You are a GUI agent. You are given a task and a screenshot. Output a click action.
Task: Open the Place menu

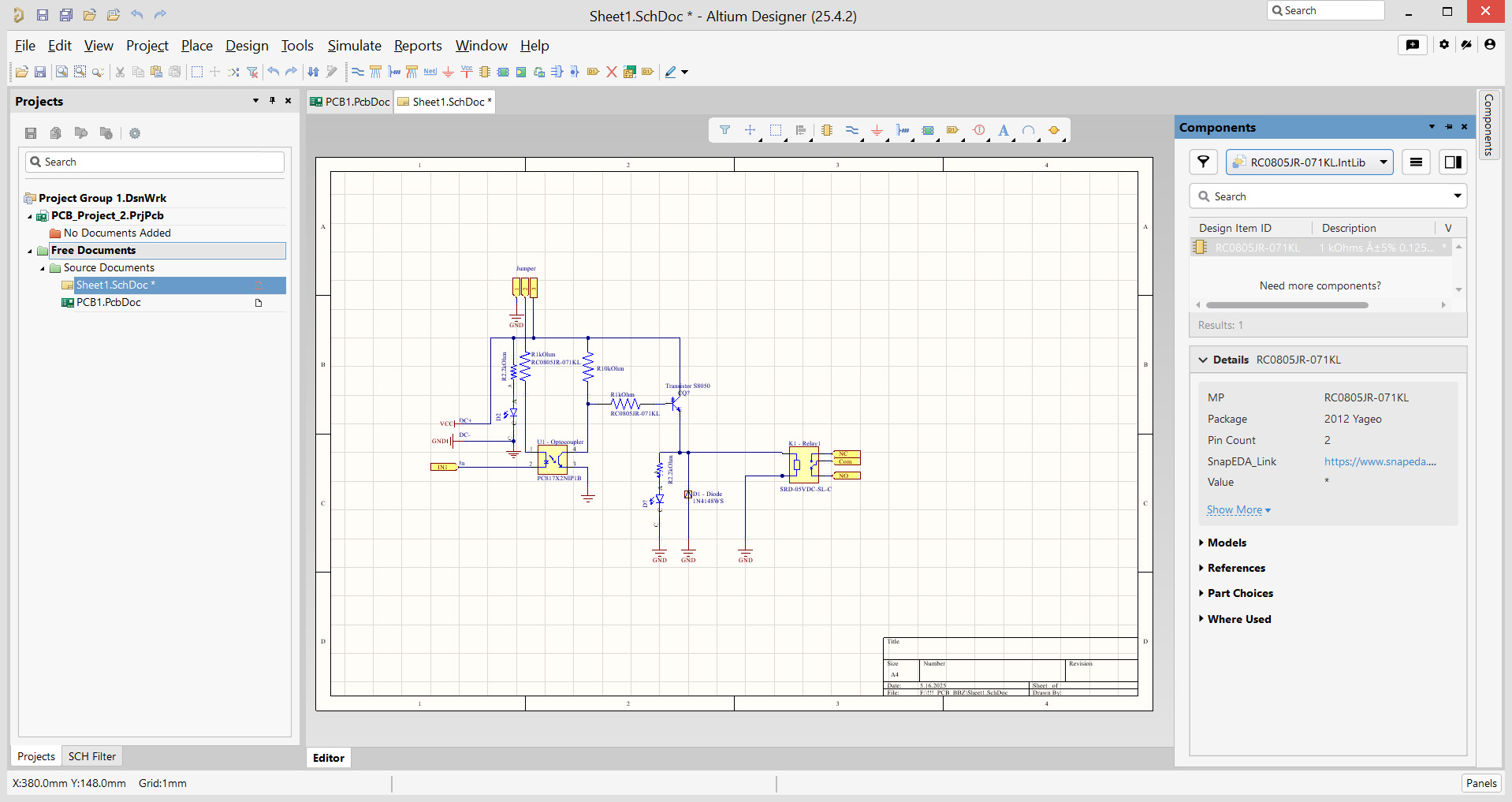(x=197, y=46)
